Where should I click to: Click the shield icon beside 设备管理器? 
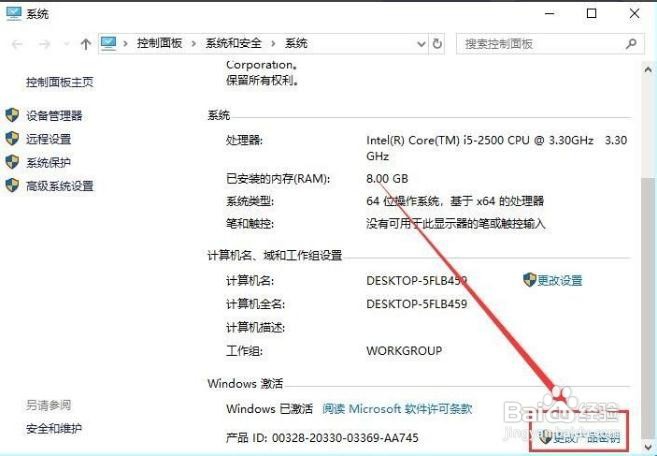12,115
